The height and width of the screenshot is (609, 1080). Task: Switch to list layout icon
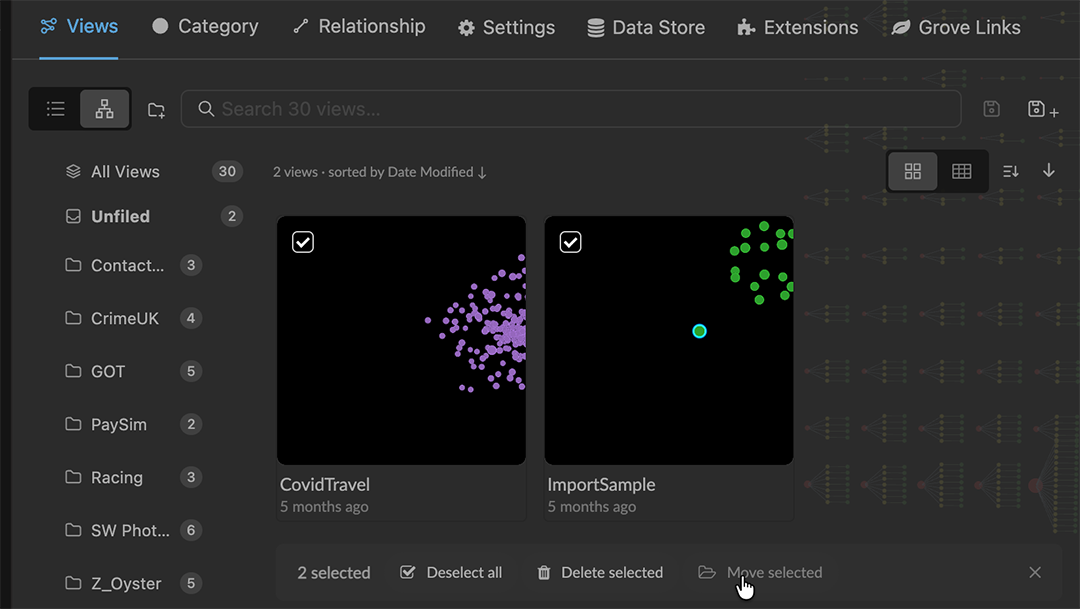[x=55, y=109]
